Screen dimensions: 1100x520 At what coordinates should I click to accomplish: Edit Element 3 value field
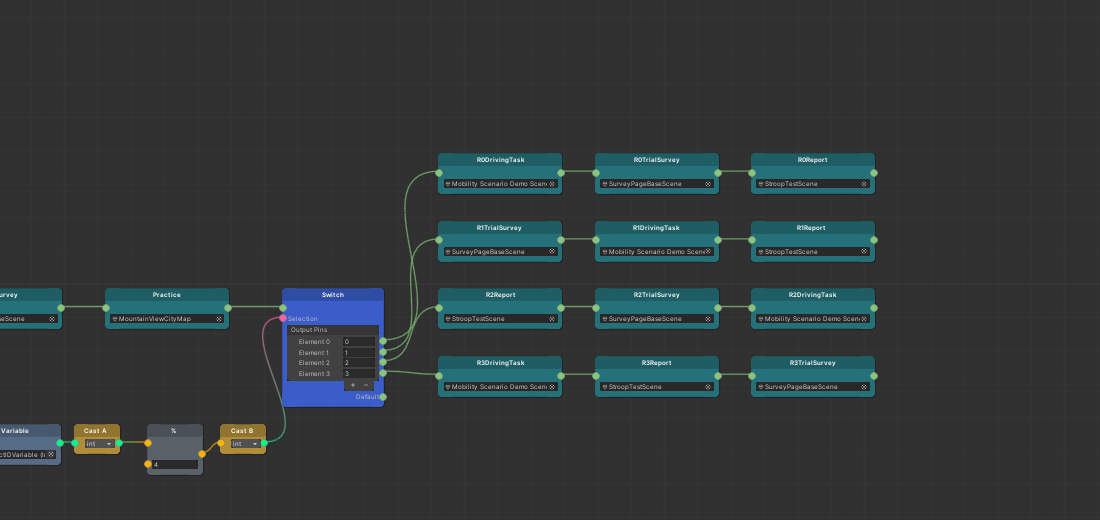coord(358,373)
